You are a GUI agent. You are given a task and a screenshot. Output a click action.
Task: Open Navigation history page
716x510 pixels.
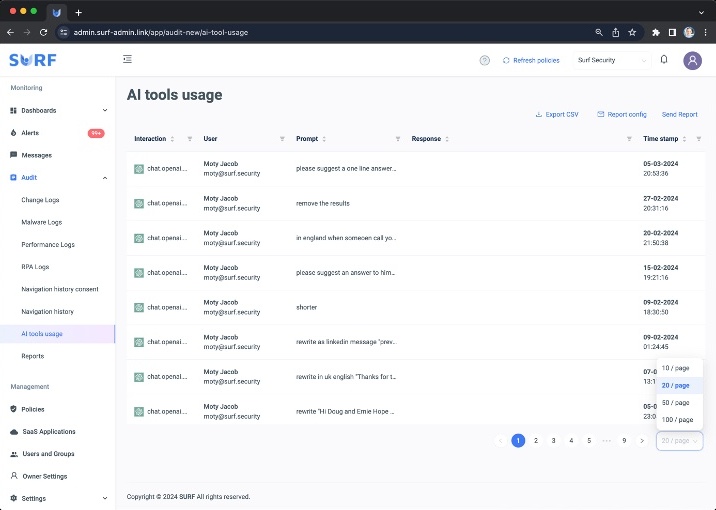pos(47,311)
